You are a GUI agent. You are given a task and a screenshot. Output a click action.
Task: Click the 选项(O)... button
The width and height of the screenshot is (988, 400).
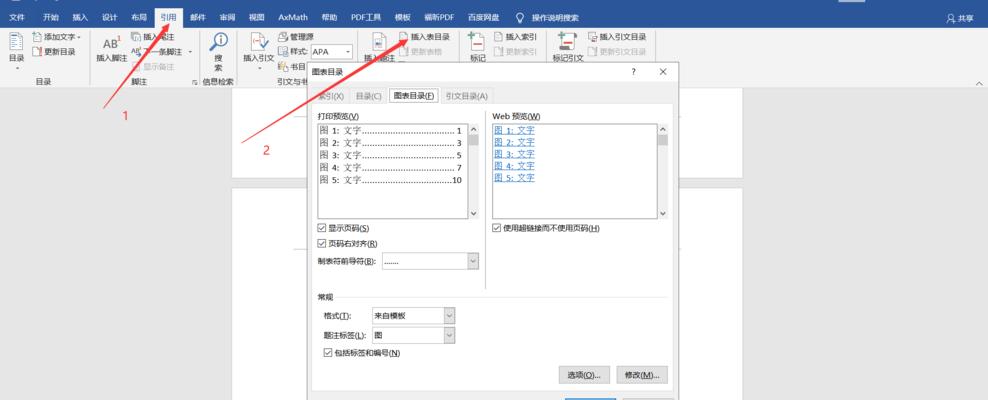[x=584, y=375]
